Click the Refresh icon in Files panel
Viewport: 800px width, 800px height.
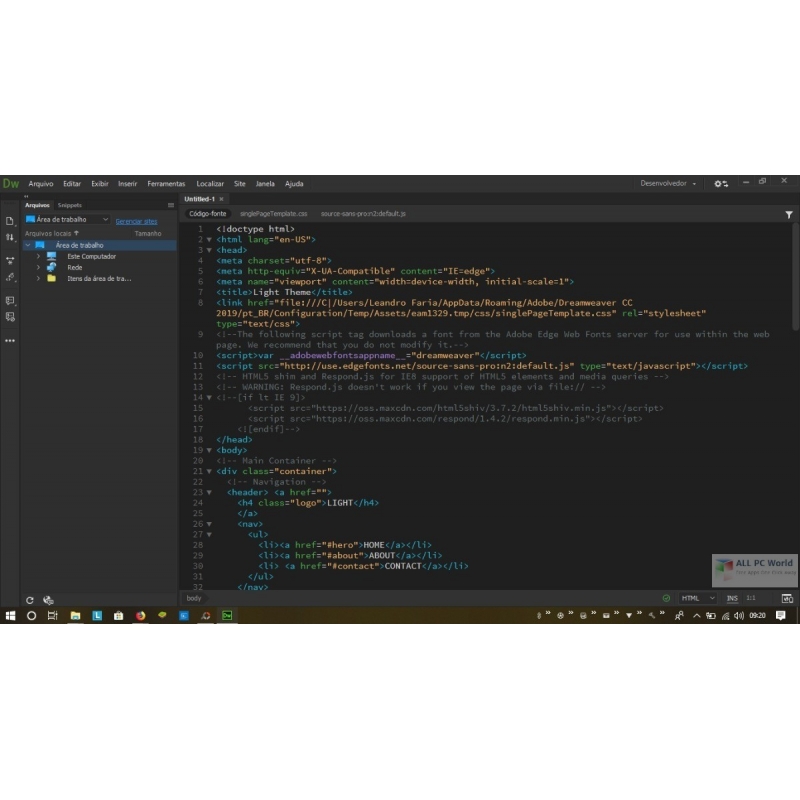(x=30, y=600)
